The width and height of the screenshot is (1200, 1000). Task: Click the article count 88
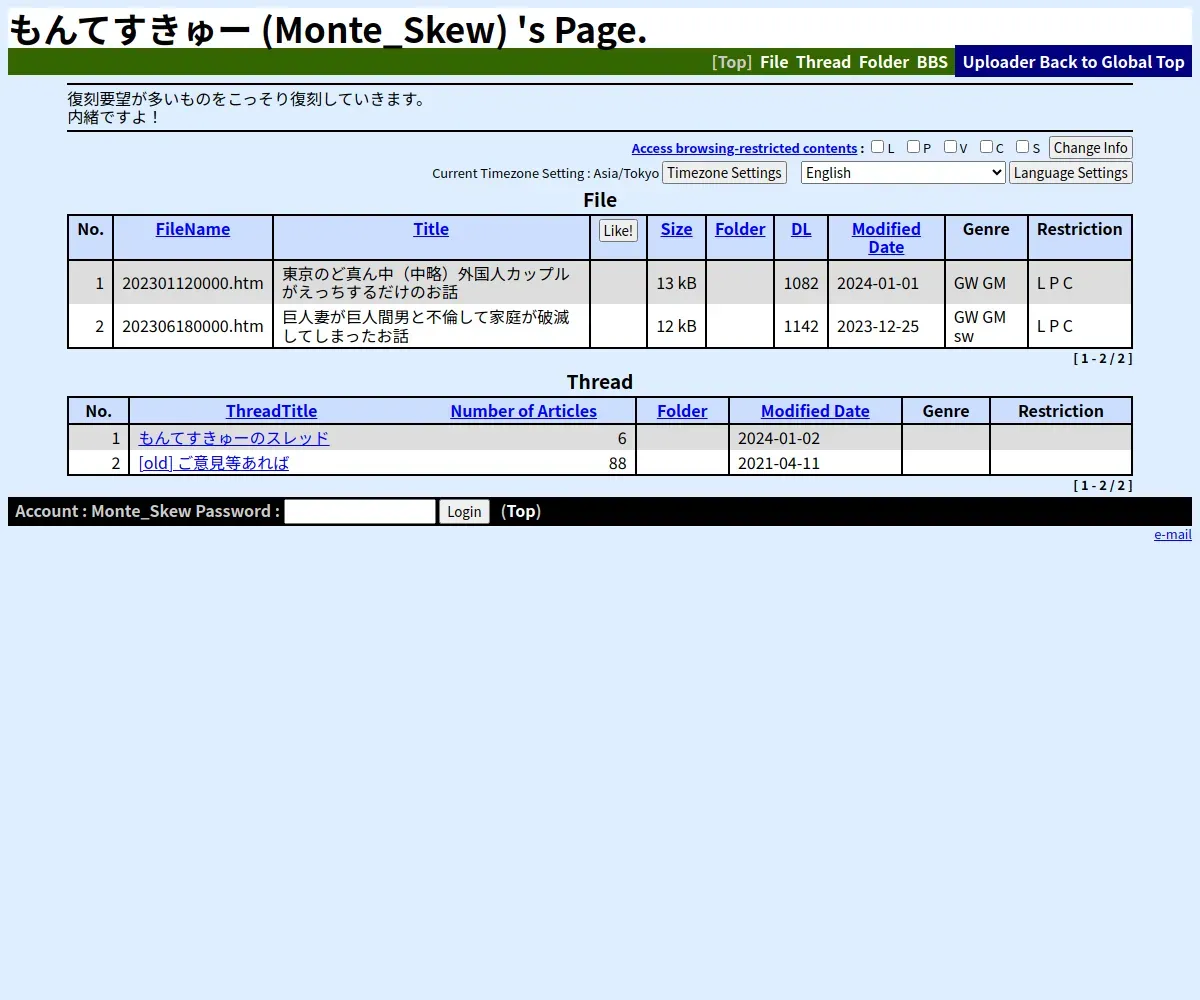pos(617,463)
